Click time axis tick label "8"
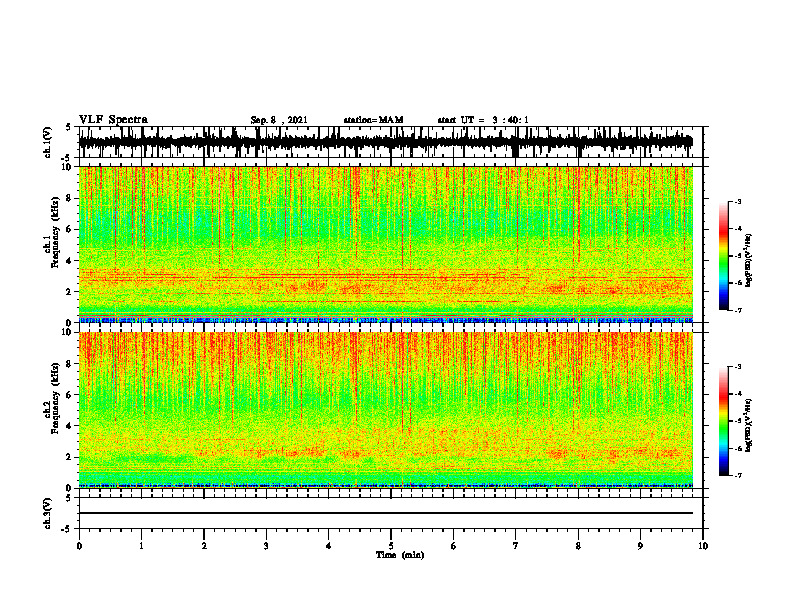The image size is (792, 612). [x=578, y=546]
